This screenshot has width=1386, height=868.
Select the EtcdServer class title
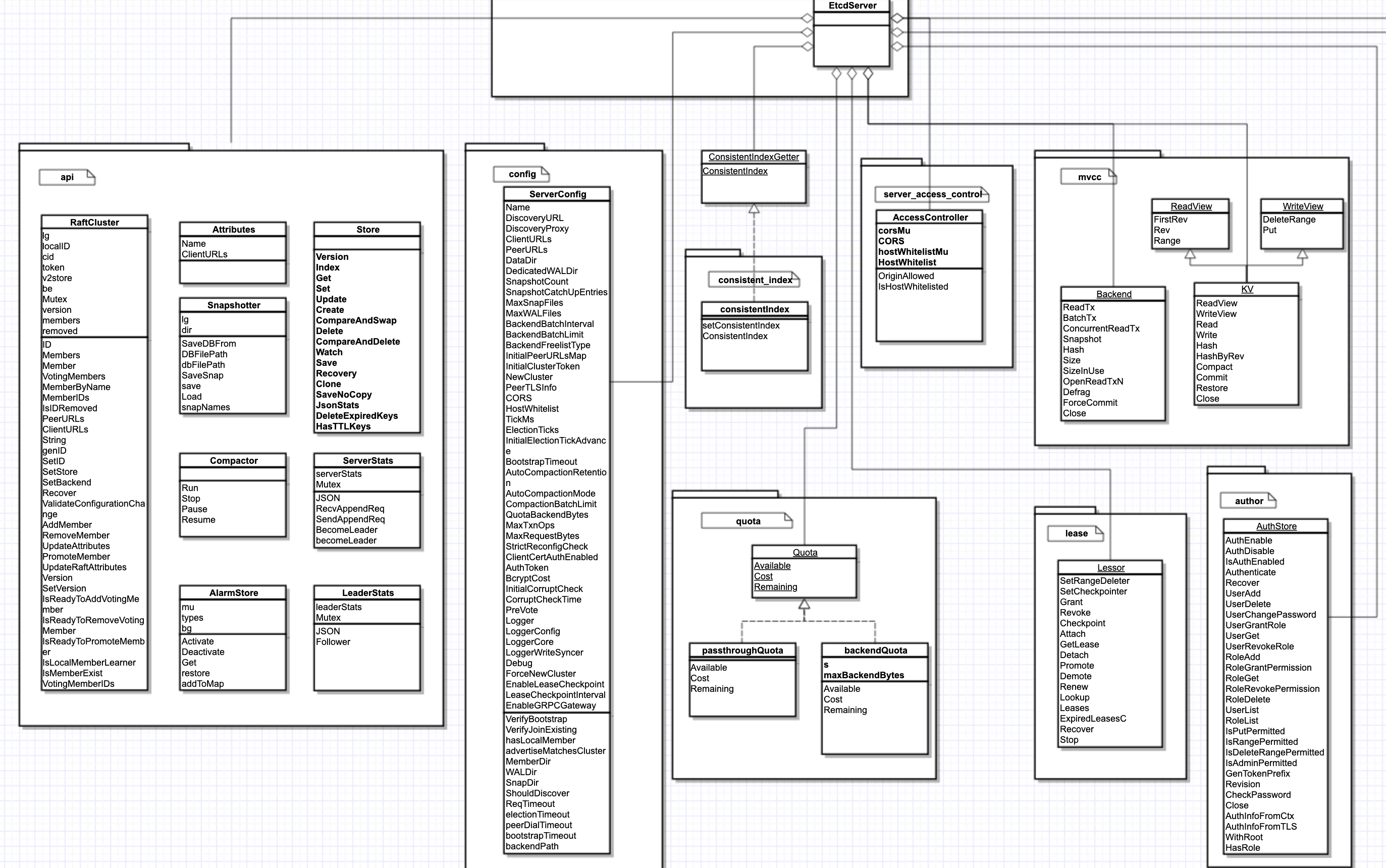852,6
